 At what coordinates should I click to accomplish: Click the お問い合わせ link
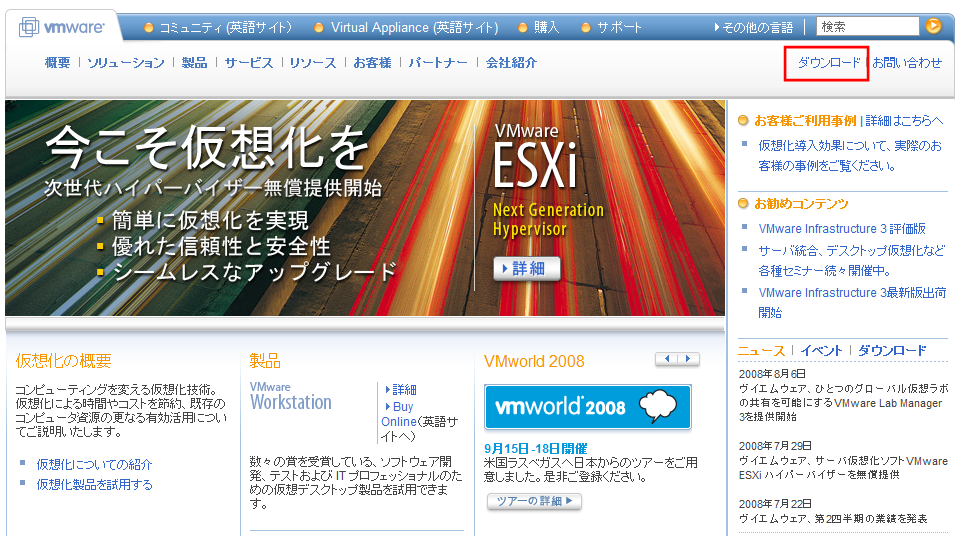click(x=907, y=63)
